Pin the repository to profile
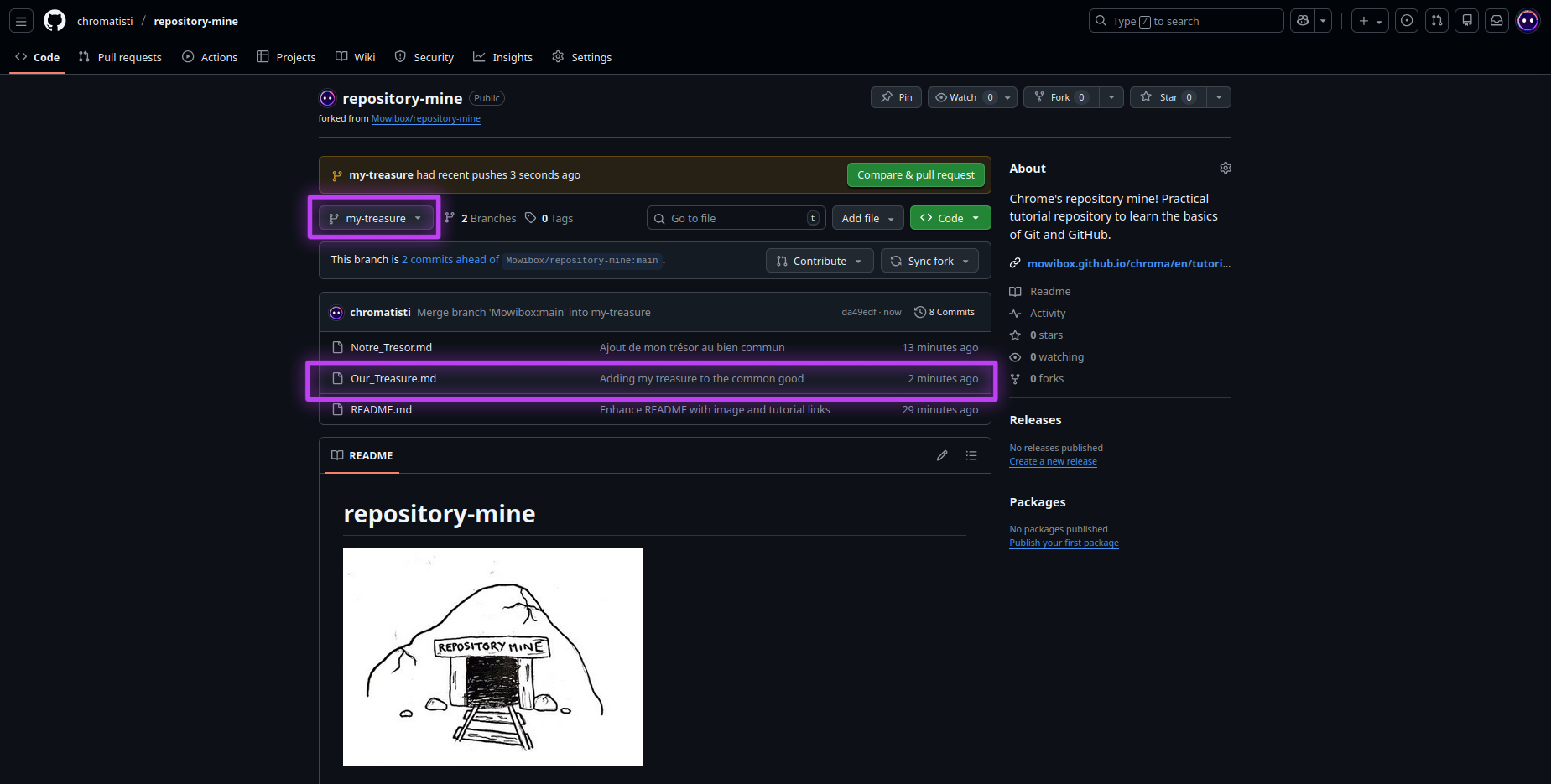 tap(896, 97)
